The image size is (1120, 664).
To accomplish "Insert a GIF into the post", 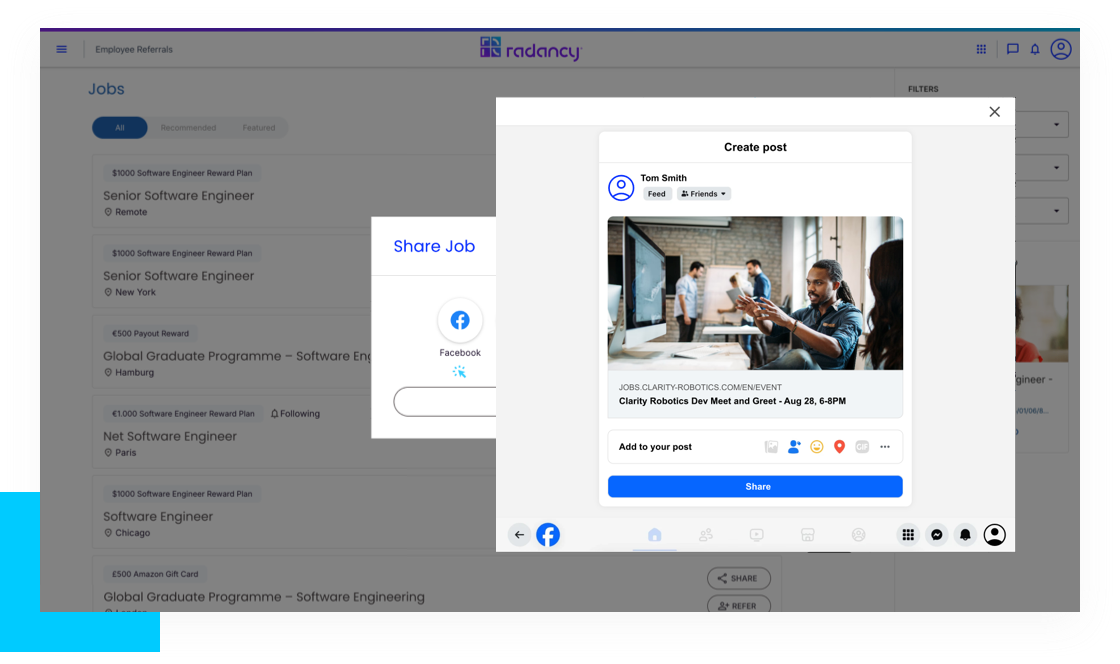I will 862,447.
